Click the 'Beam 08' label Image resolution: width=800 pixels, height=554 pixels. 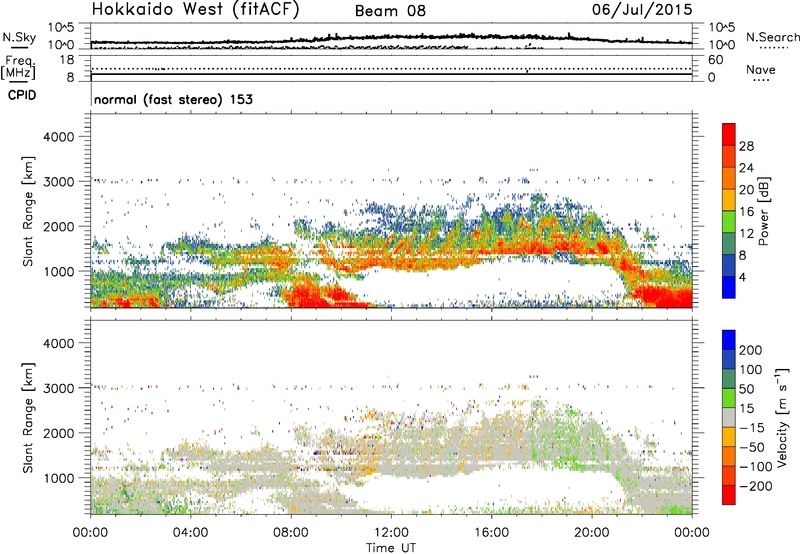[390, 11]
